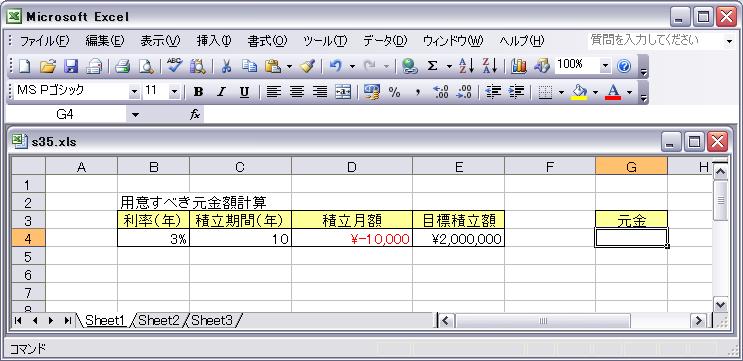Open borders style dropdown arrow
The width and height of the screenshot is (743, 361).
point(562,92)
